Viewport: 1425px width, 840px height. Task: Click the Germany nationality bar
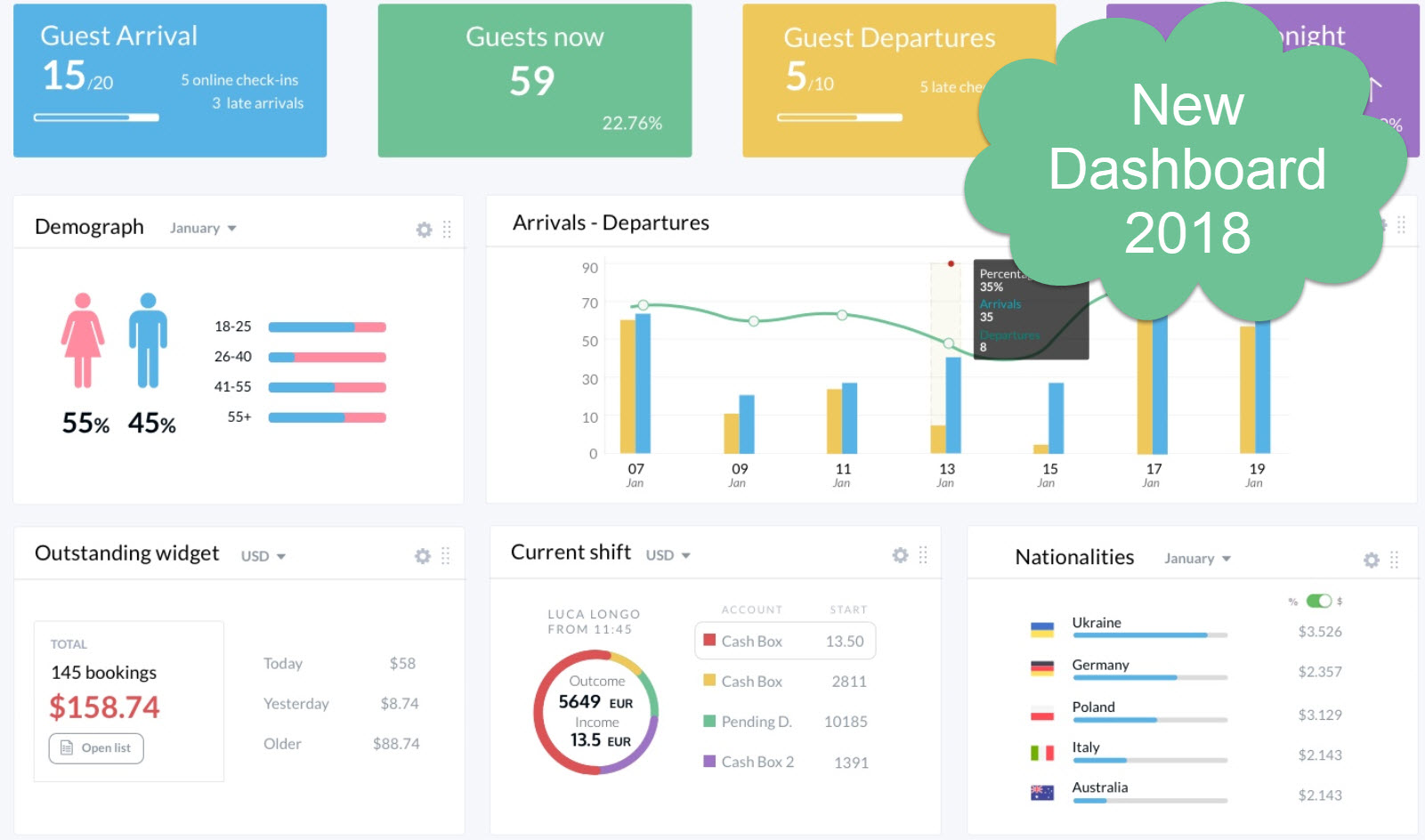pyautogui.click(x=1150, y=678)
